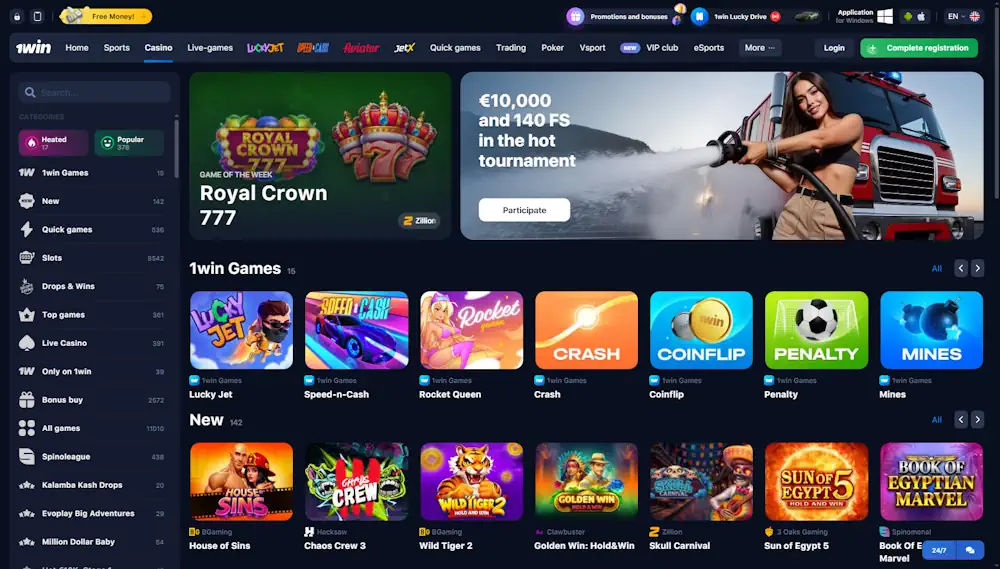Click the sidebar categories scrollbar
The width and height of the screenshot is (1000, 569).
176,147
